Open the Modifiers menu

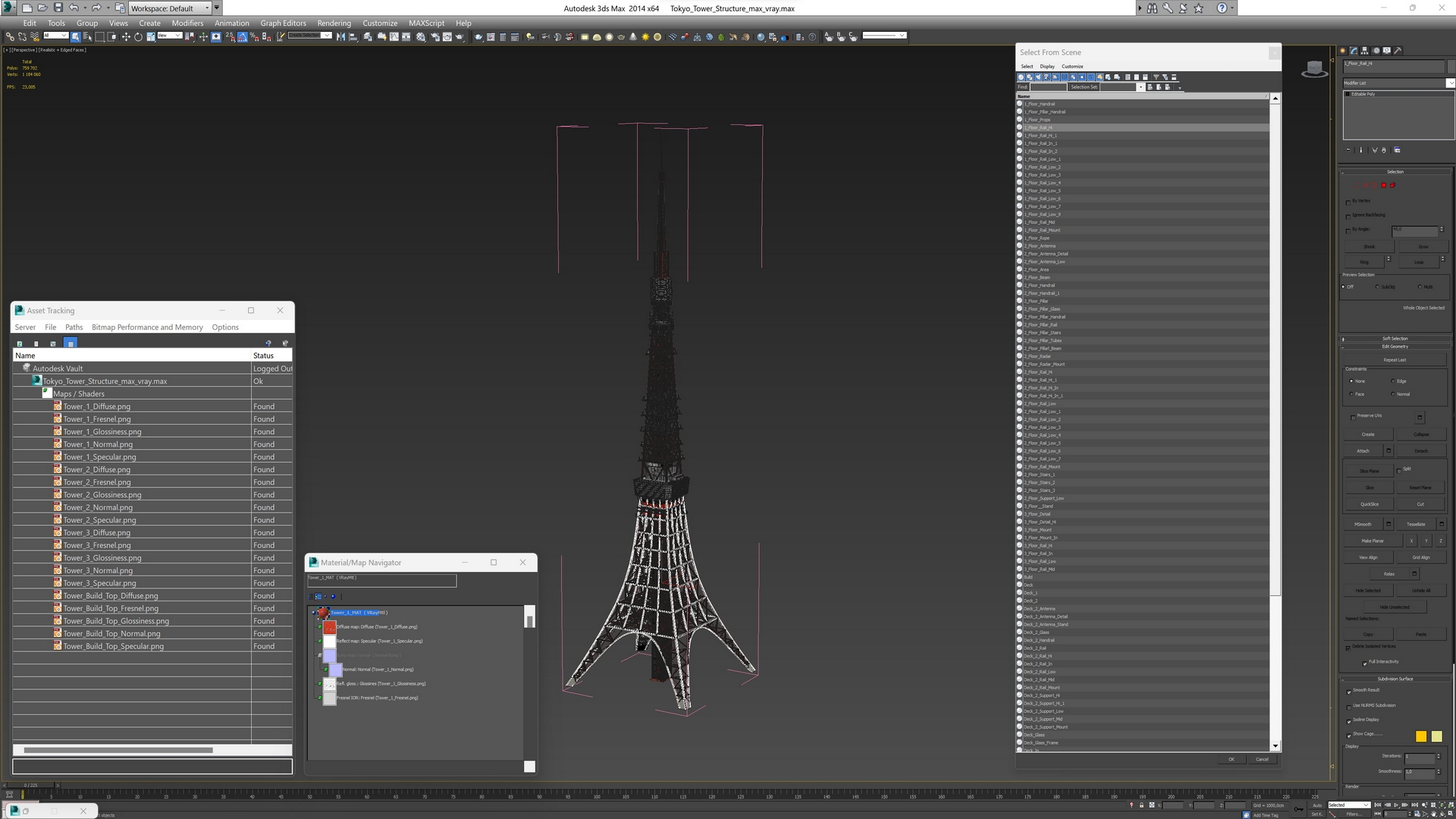click(x=187, y=23)
